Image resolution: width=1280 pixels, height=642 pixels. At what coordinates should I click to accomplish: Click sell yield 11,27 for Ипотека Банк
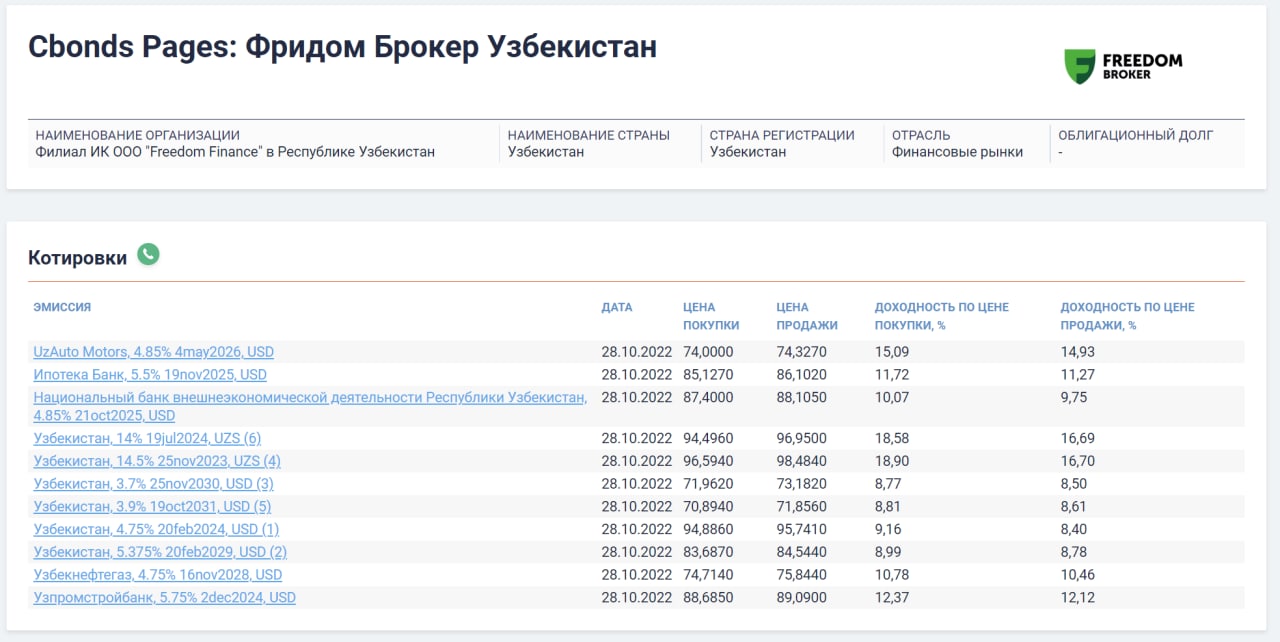[x=1077, y=375]
